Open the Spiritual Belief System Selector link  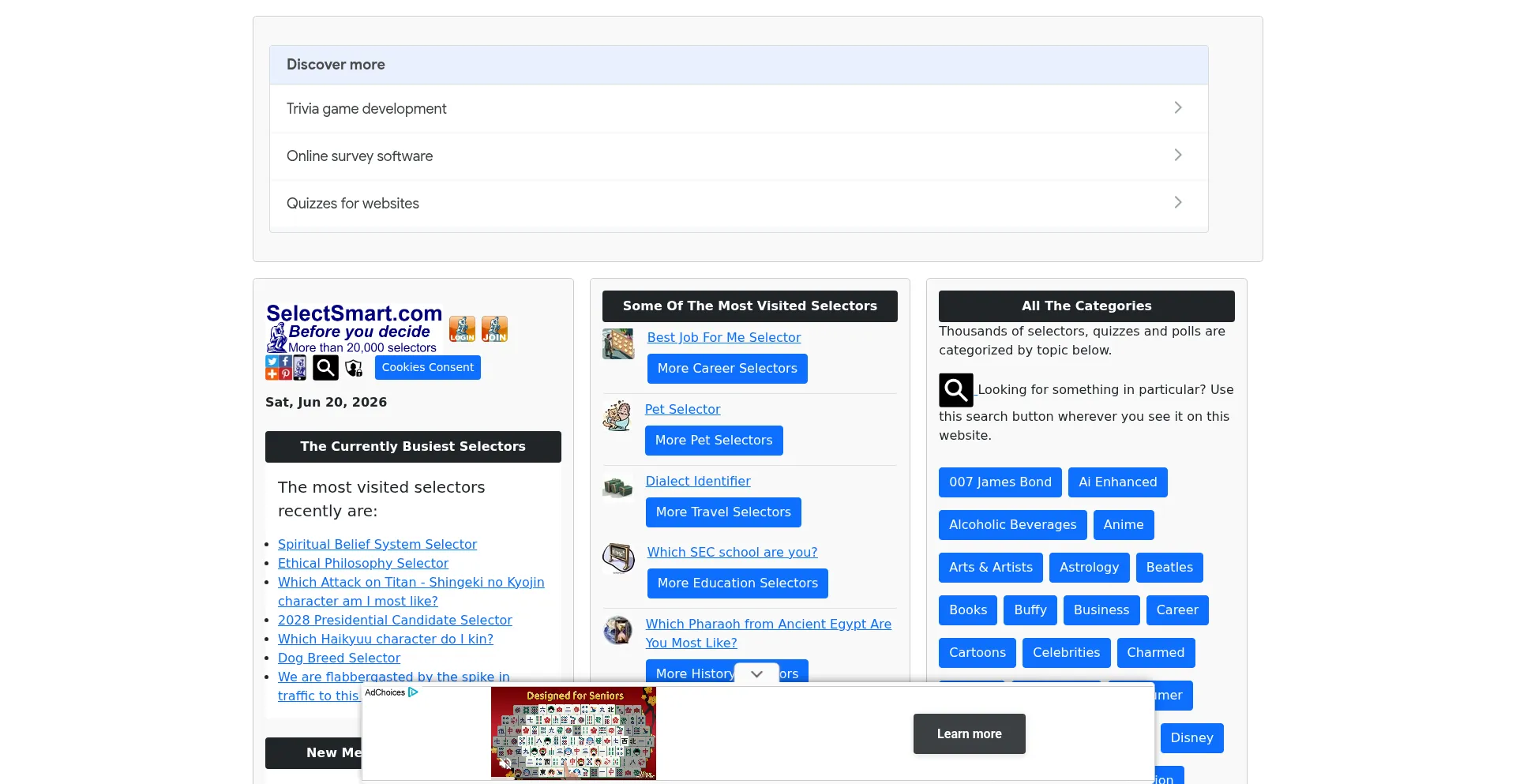377,545
